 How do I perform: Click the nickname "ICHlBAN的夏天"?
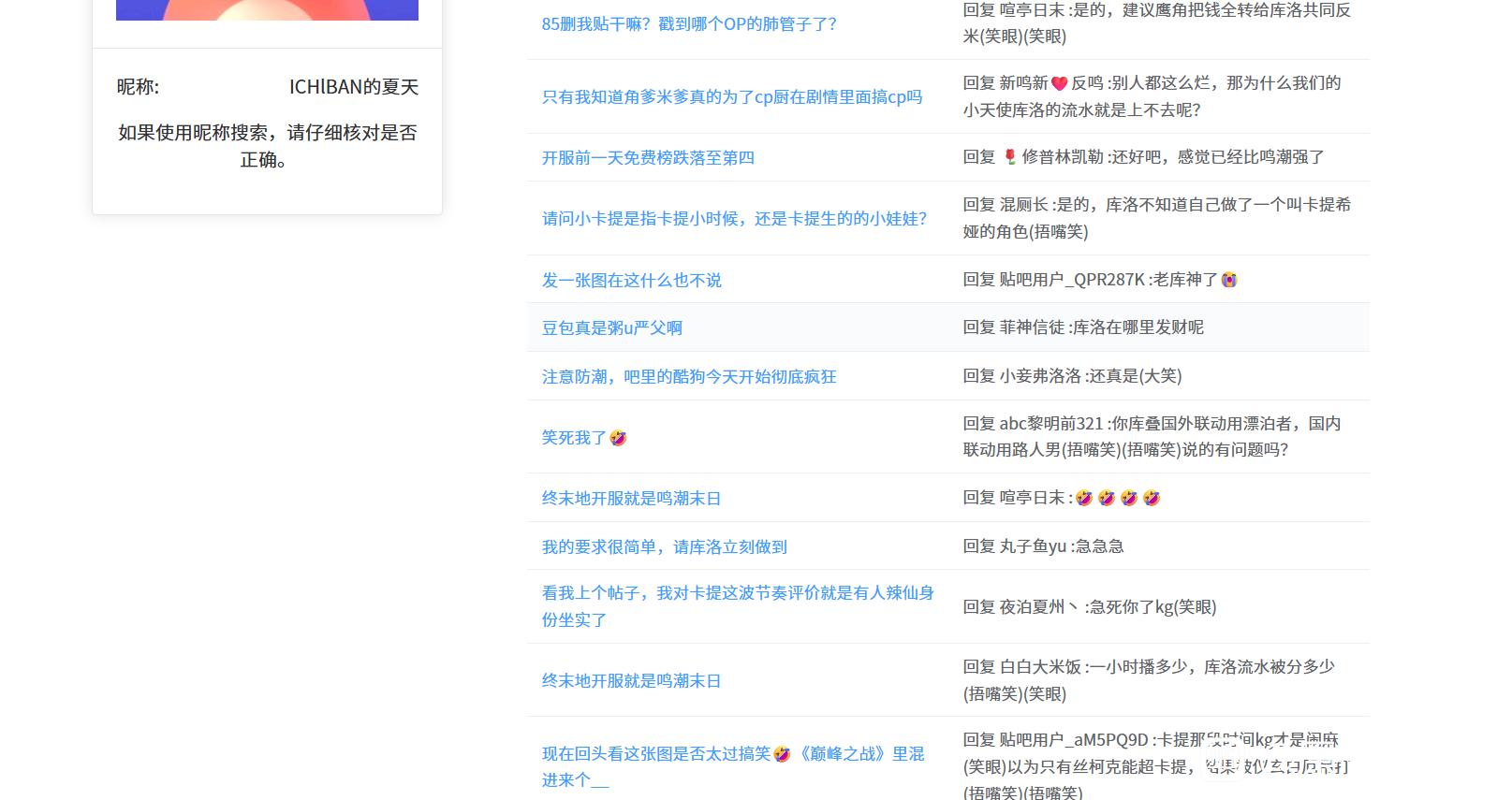point(353,87)
